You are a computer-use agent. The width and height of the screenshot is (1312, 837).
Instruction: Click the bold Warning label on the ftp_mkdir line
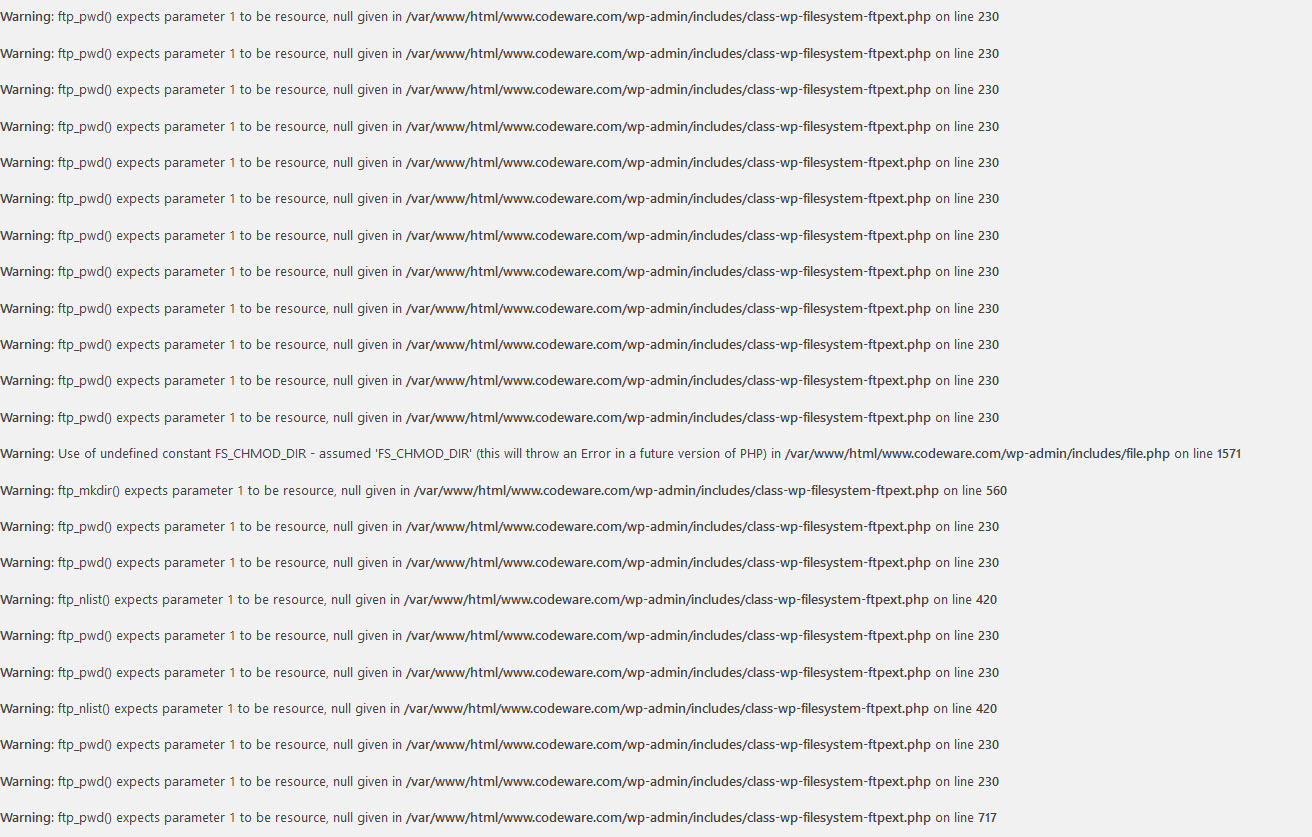27,490
